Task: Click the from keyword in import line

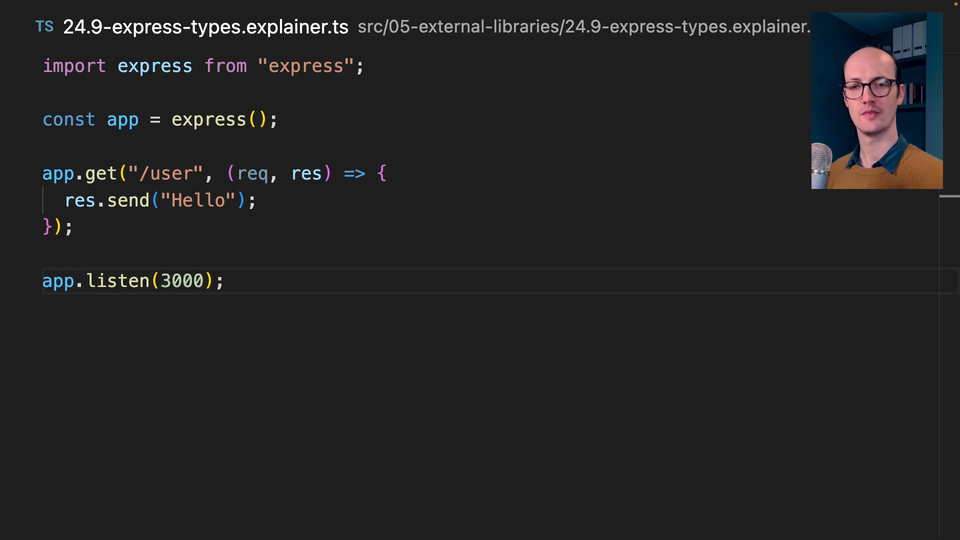Action: pos(225,66)
